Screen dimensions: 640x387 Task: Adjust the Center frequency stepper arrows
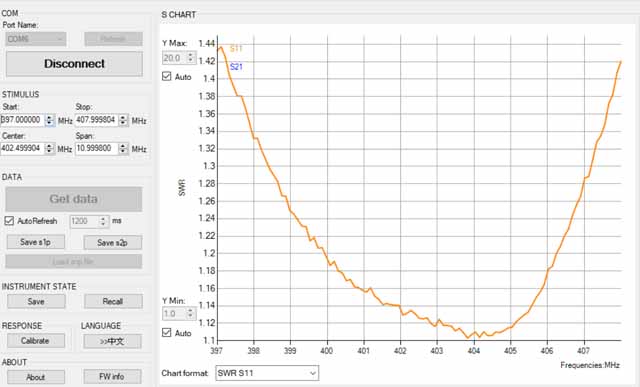pos(49,148)
